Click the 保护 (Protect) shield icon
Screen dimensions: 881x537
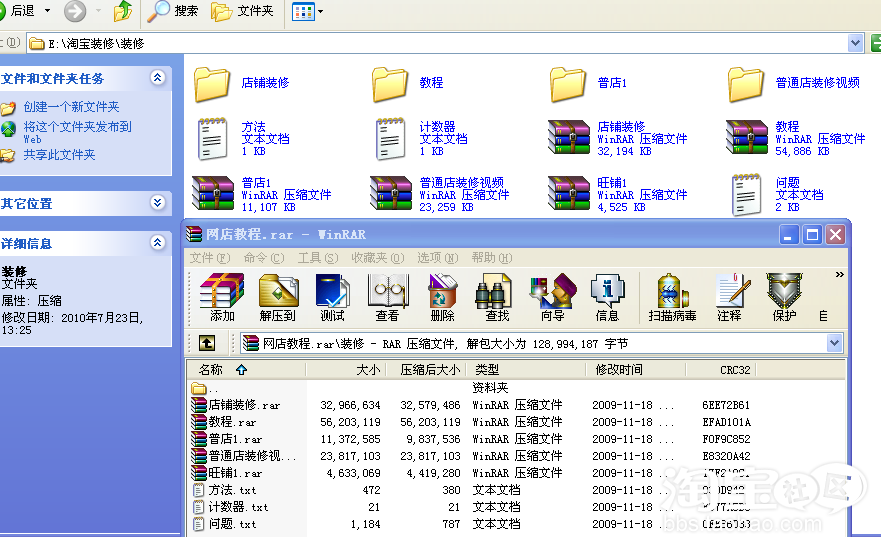pyautogui.click(x=784, y=296)
